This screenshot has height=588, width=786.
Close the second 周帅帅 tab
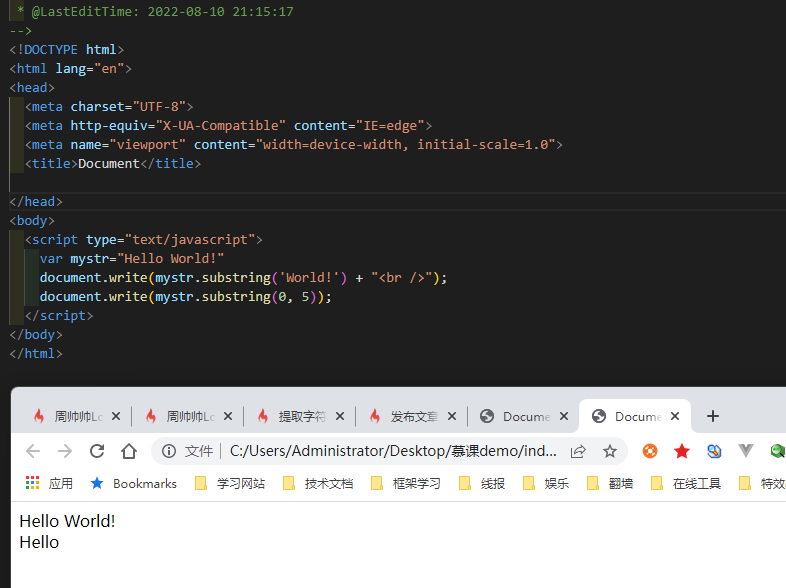coord(228,416)
